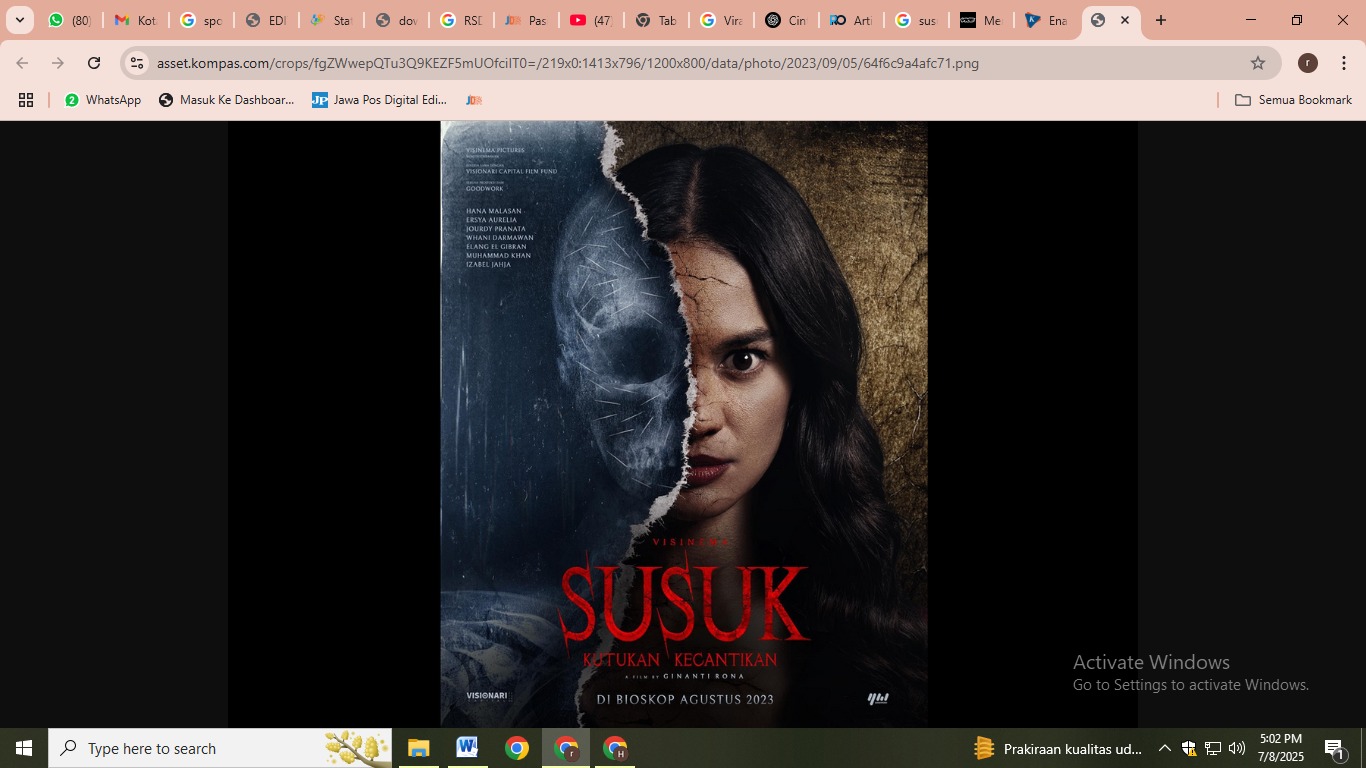Show hidden system tray icons
Image resolution: width=1366 pixels, height=768 pixels.
(1164, 748)
